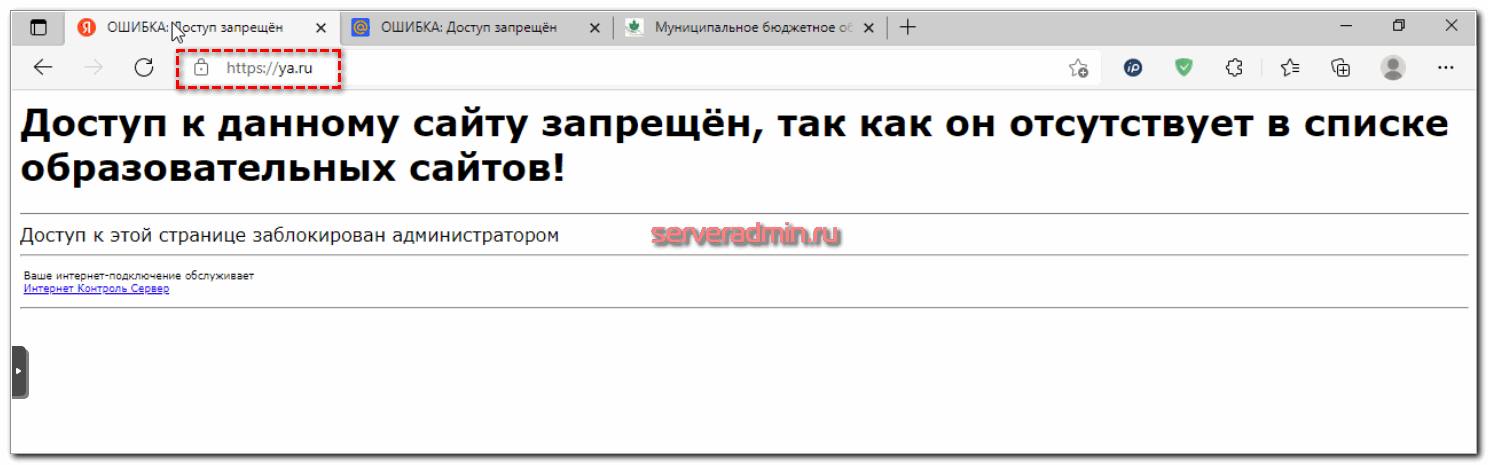Viewport: 1488px width, 465px height.
Task: Switch to the first Yandex error tab
Action: [x=202, y=28]
